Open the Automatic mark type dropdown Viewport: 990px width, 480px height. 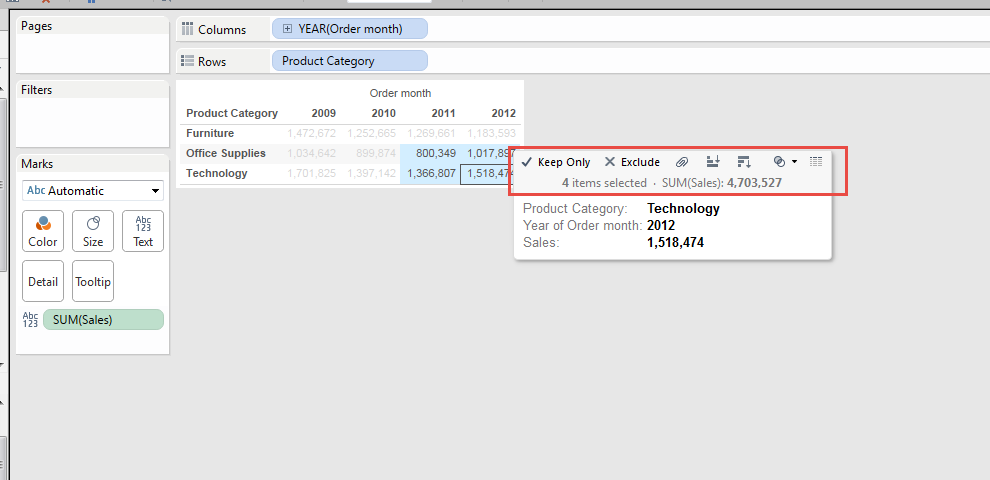point(93,191)
